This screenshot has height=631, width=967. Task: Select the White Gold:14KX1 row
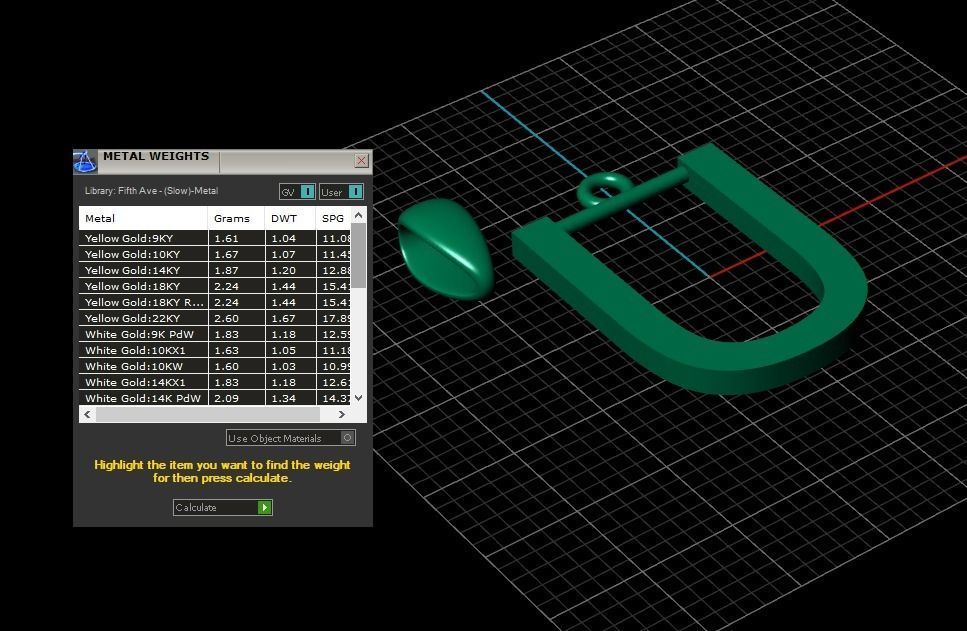[x=215, y=382]
